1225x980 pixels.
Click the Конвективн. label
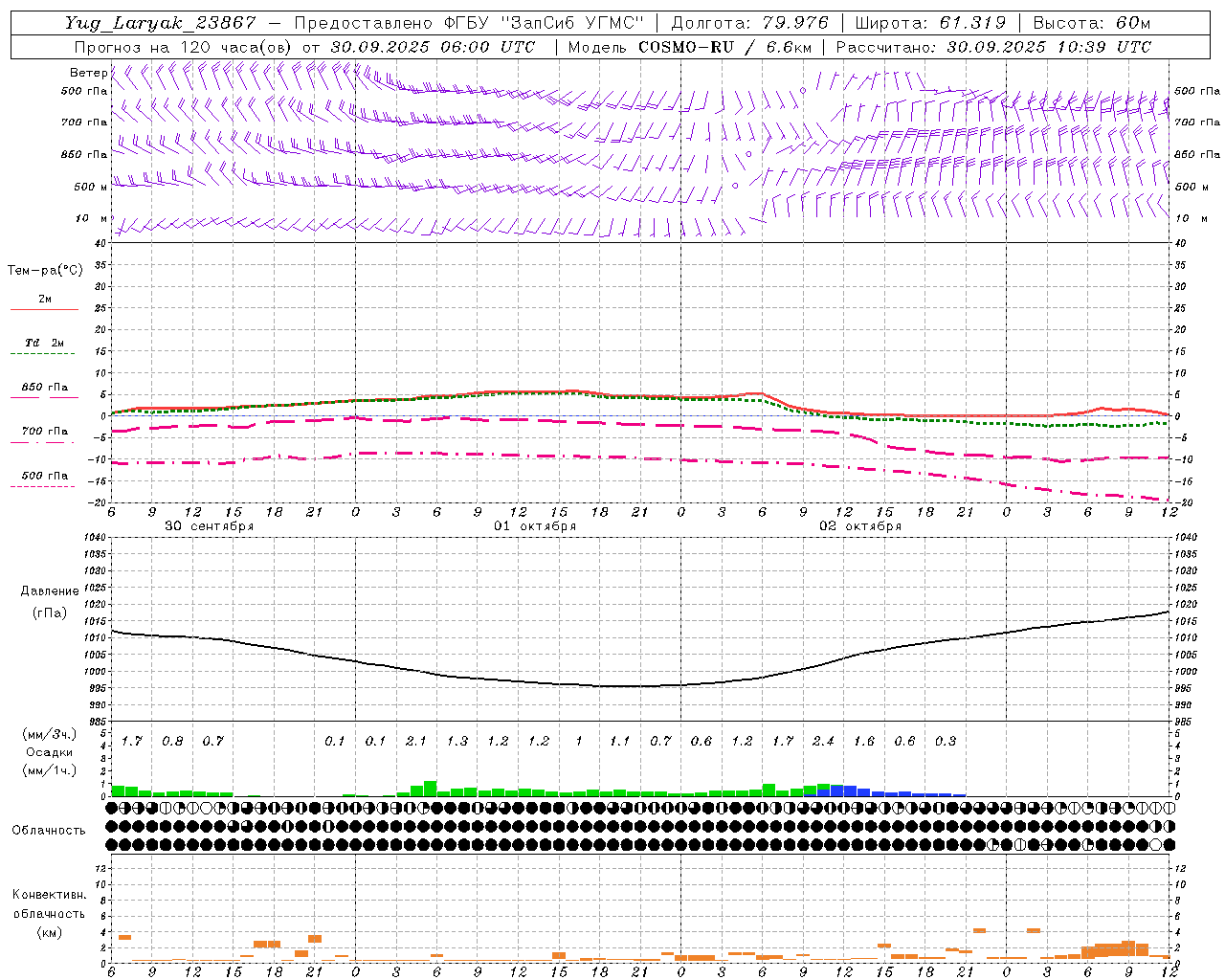[x=49, y=895]
